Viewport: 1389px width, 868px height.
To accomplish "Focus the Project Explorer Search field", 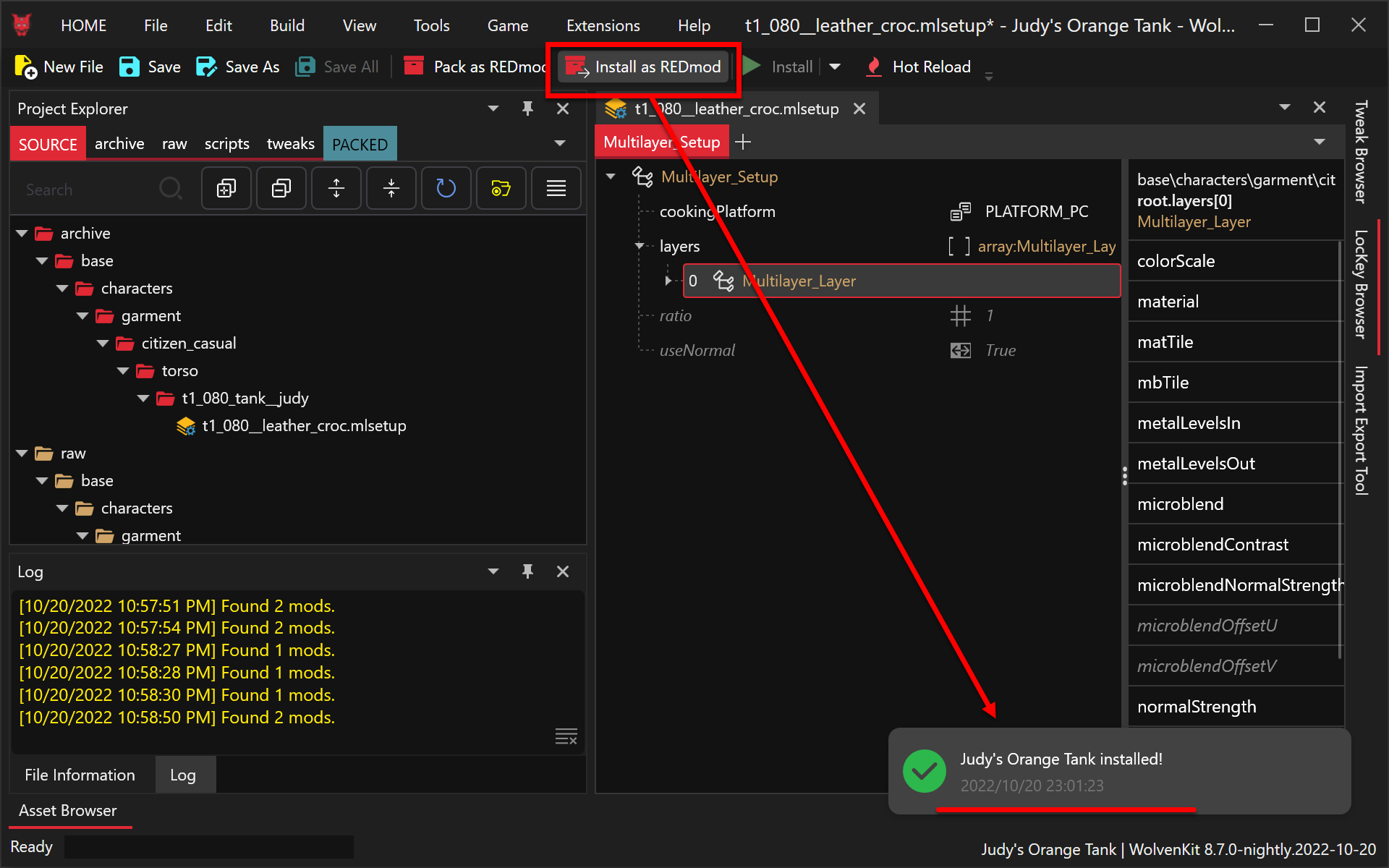I will point(87,190).
